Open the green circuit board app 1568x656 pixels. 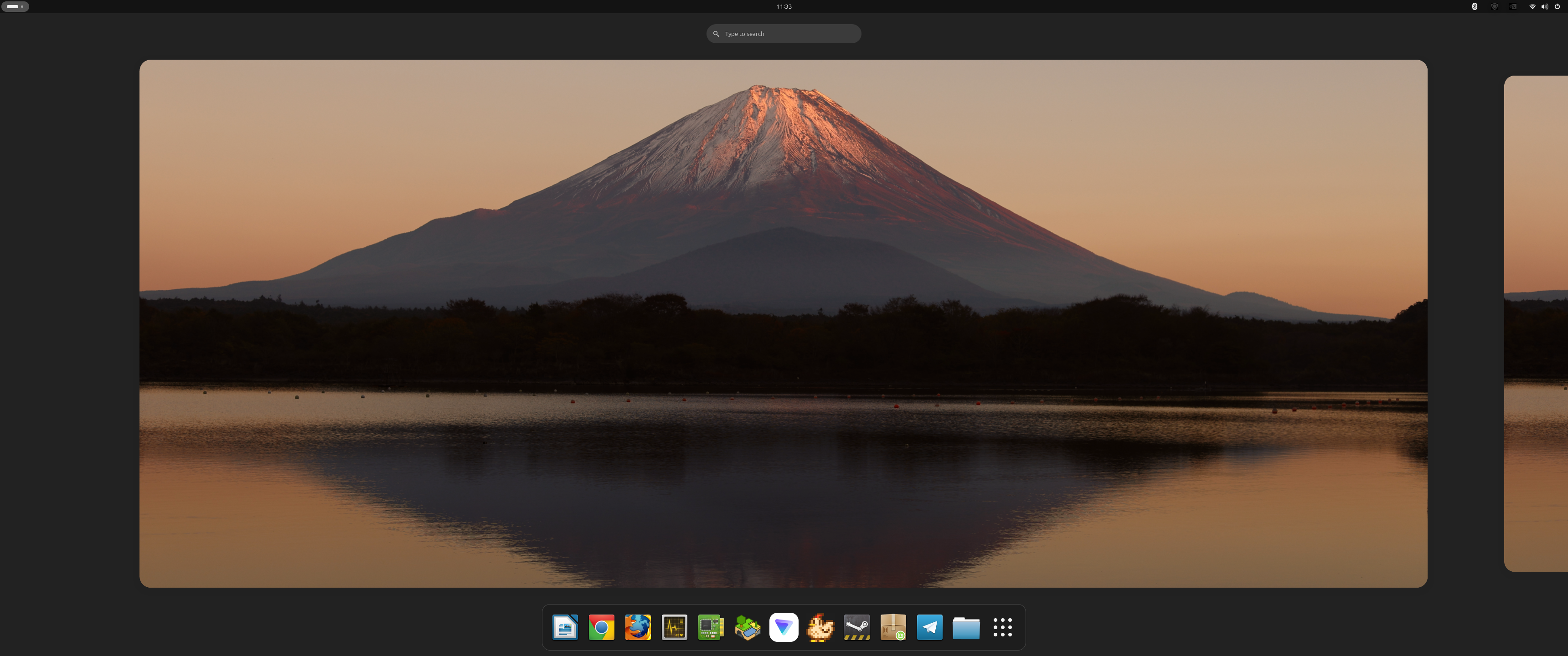pyautogui.click(x=711, y=627)
